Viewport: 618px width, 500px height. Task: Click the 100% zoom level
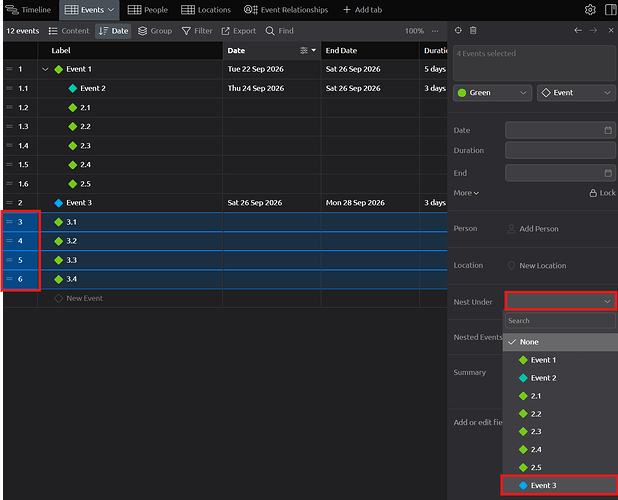coord(414,31)
